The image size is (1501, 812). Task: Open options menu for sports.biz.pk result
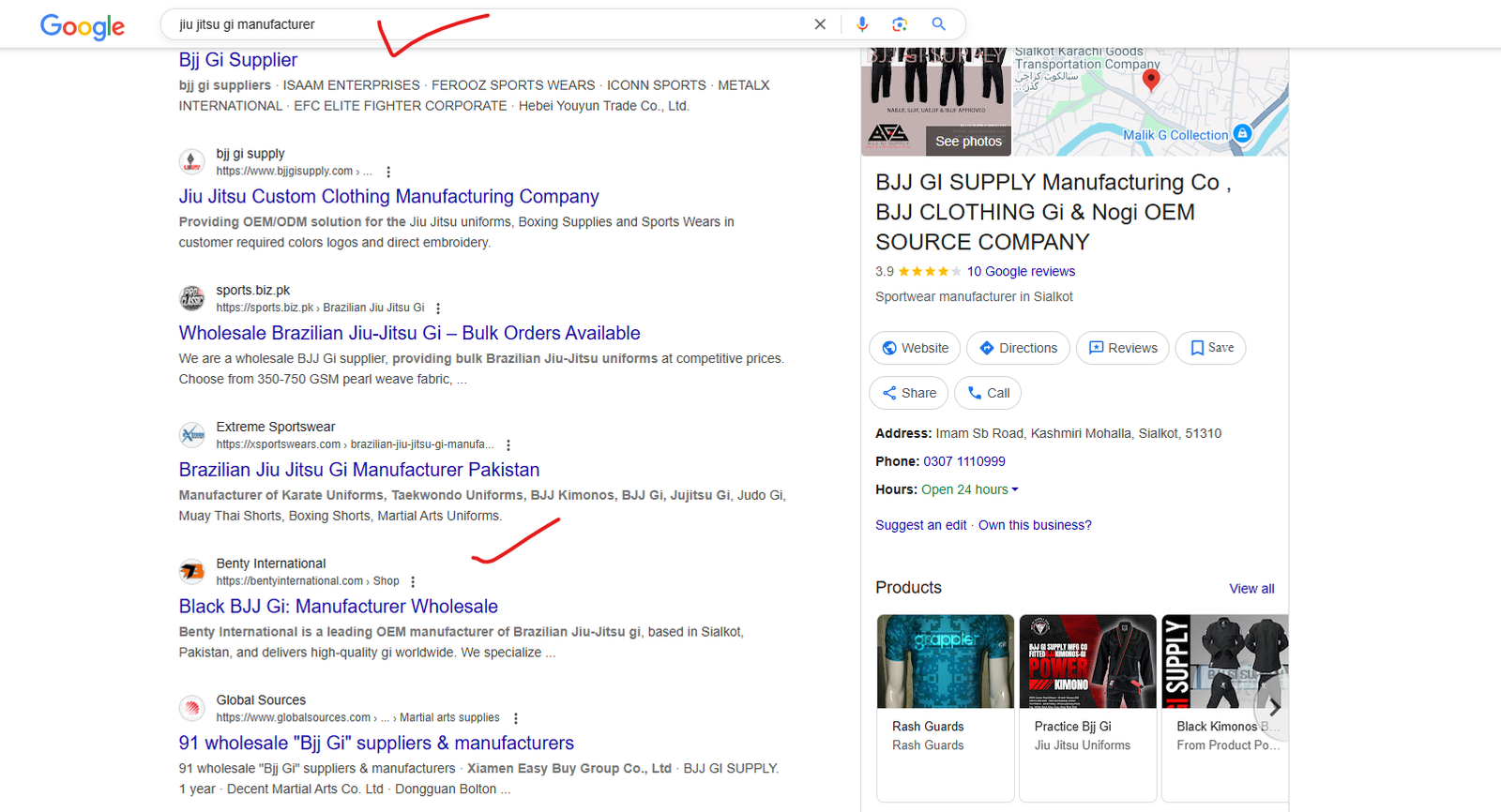[438, 308]
